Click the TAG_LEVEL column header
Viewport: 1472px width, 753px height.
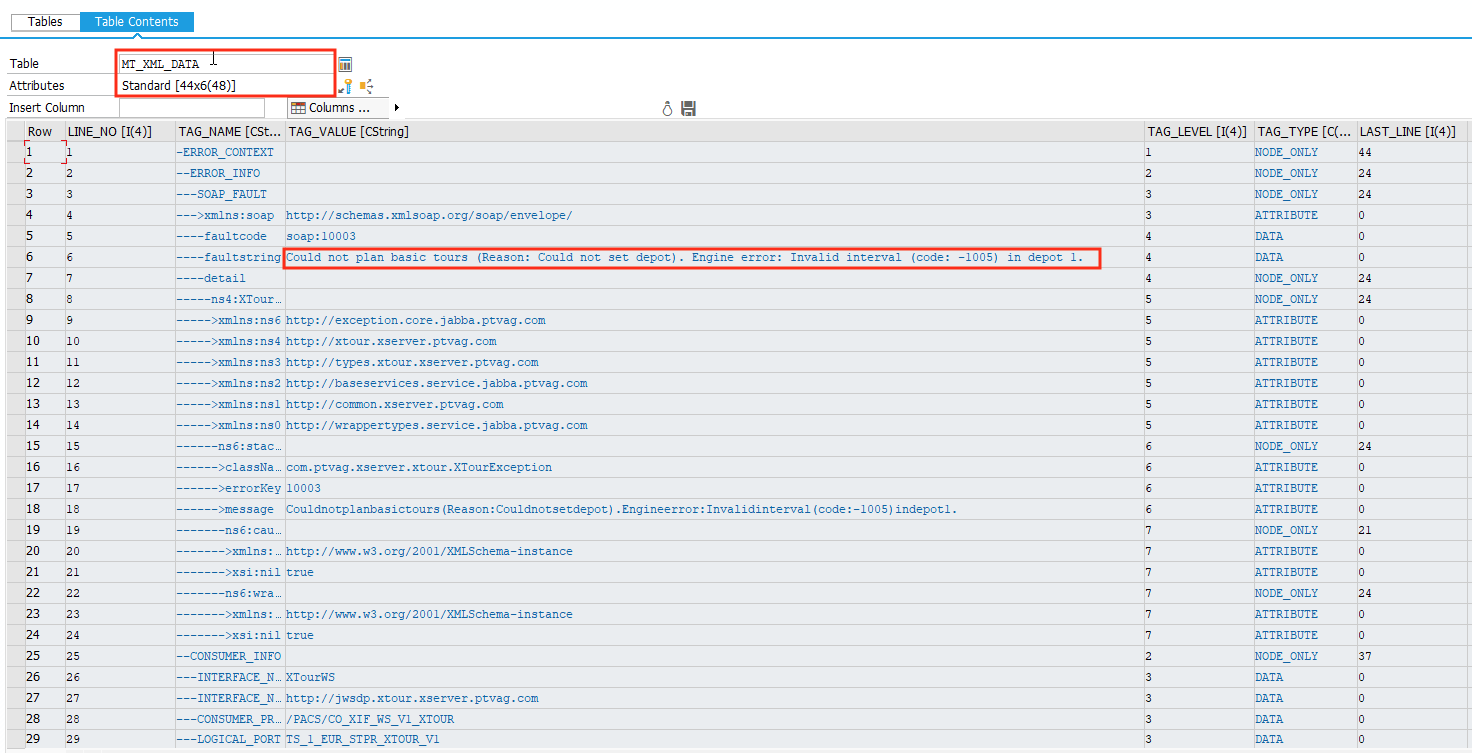[x=1197, y=131]
